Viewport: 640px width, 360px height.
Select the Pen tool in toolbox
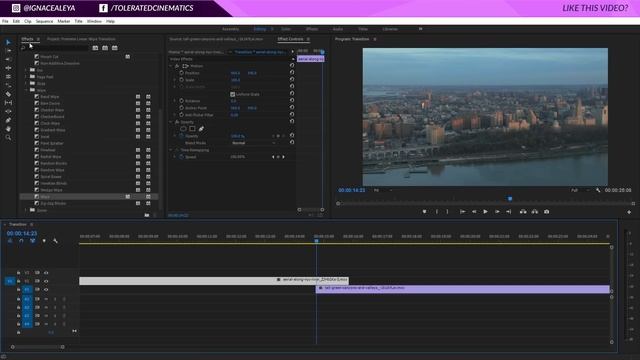point(8,120)
